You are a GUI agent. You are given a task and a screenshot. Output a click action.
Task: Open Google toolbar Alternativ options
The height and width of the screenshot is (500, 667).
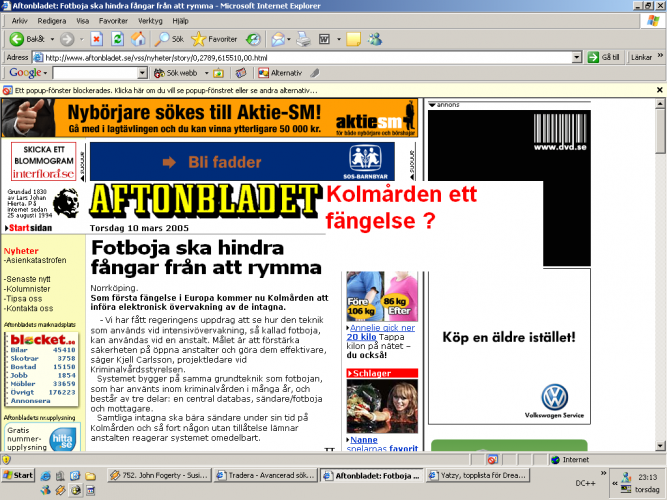click(x=280, y=73)
